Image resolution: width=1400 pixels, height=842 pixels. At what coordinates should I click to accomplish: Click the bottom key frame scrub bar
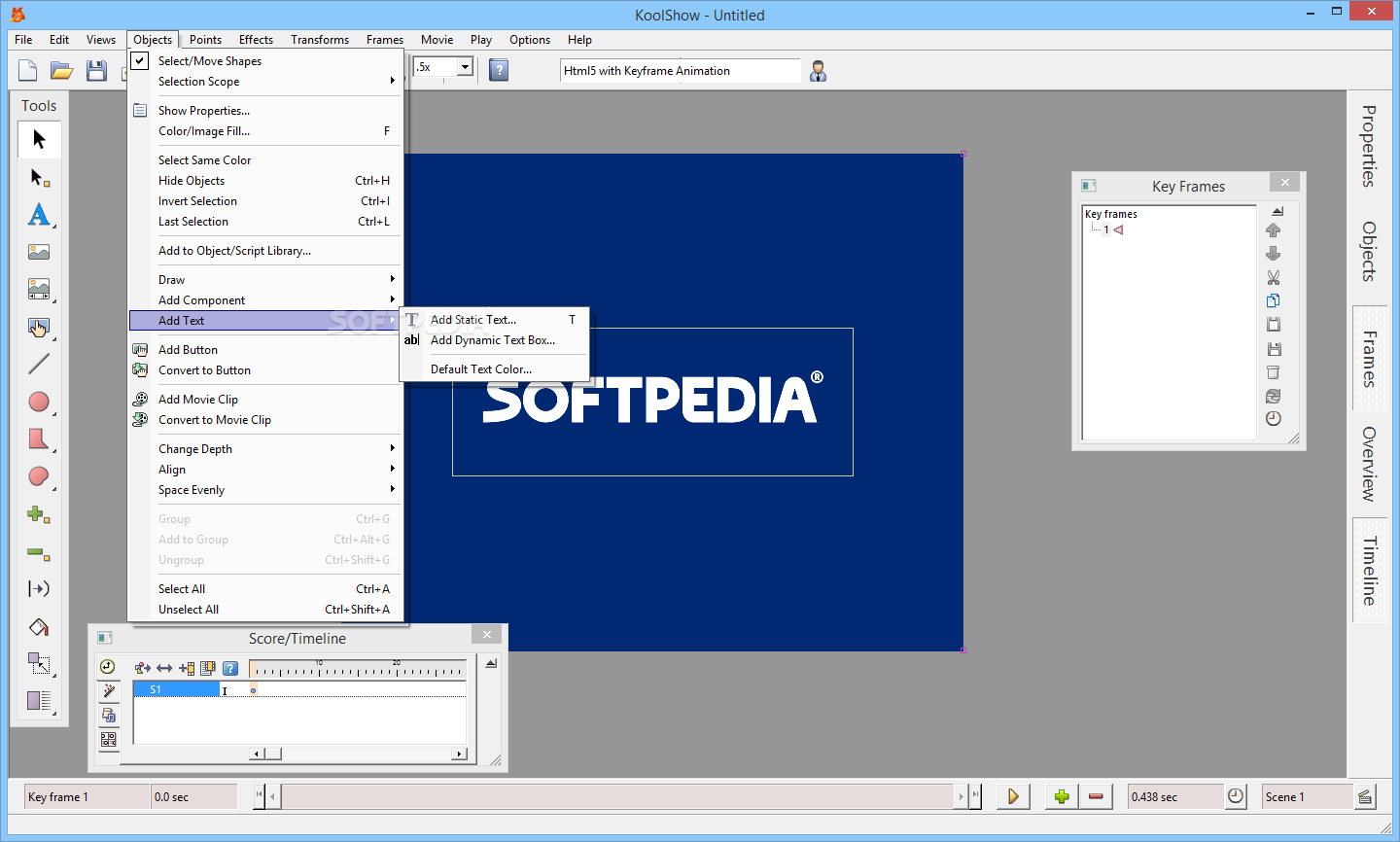point(617,796)
